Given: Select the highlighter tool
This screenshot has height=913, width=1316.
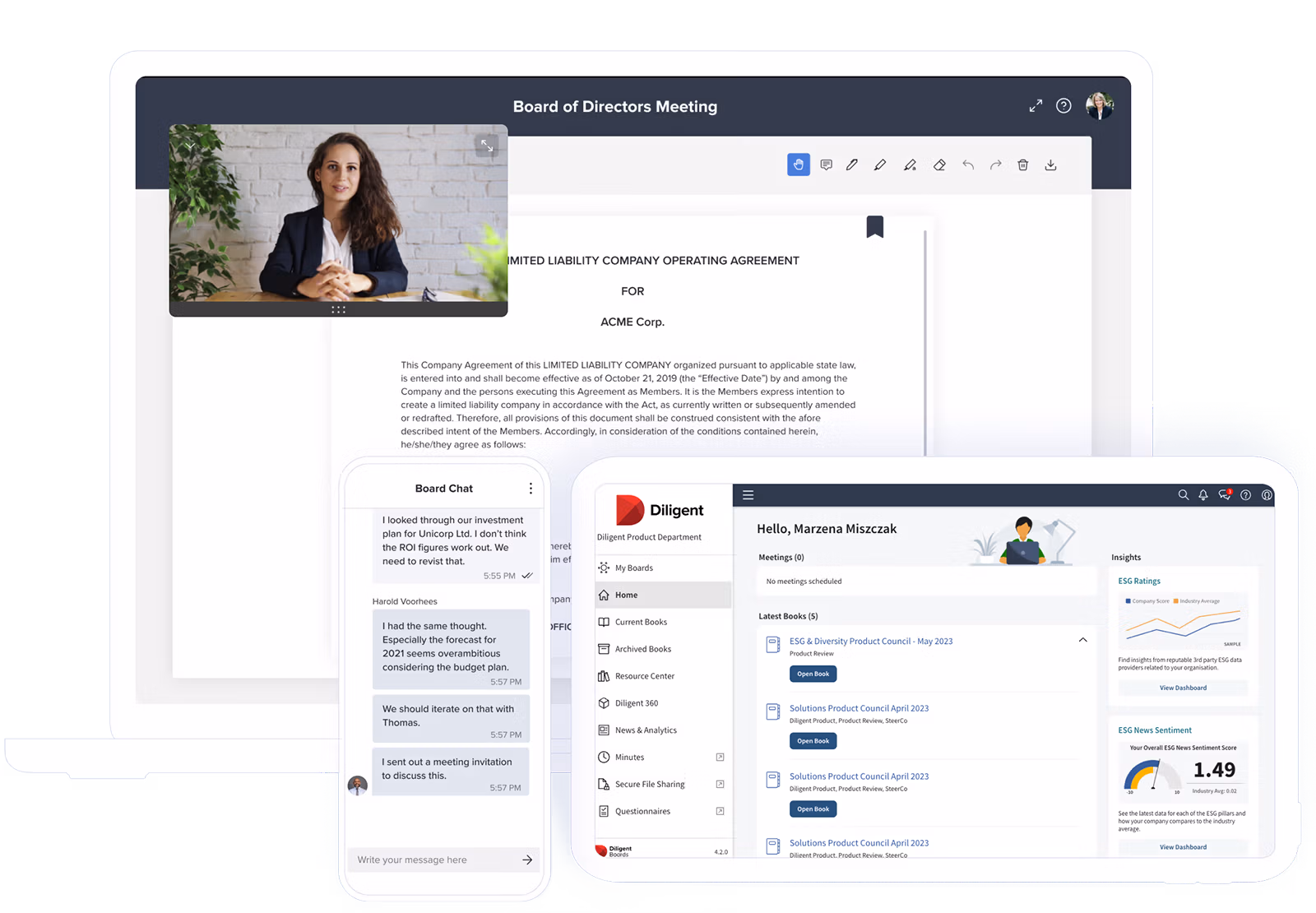Looking at the screenshot, I should [910, 165].
